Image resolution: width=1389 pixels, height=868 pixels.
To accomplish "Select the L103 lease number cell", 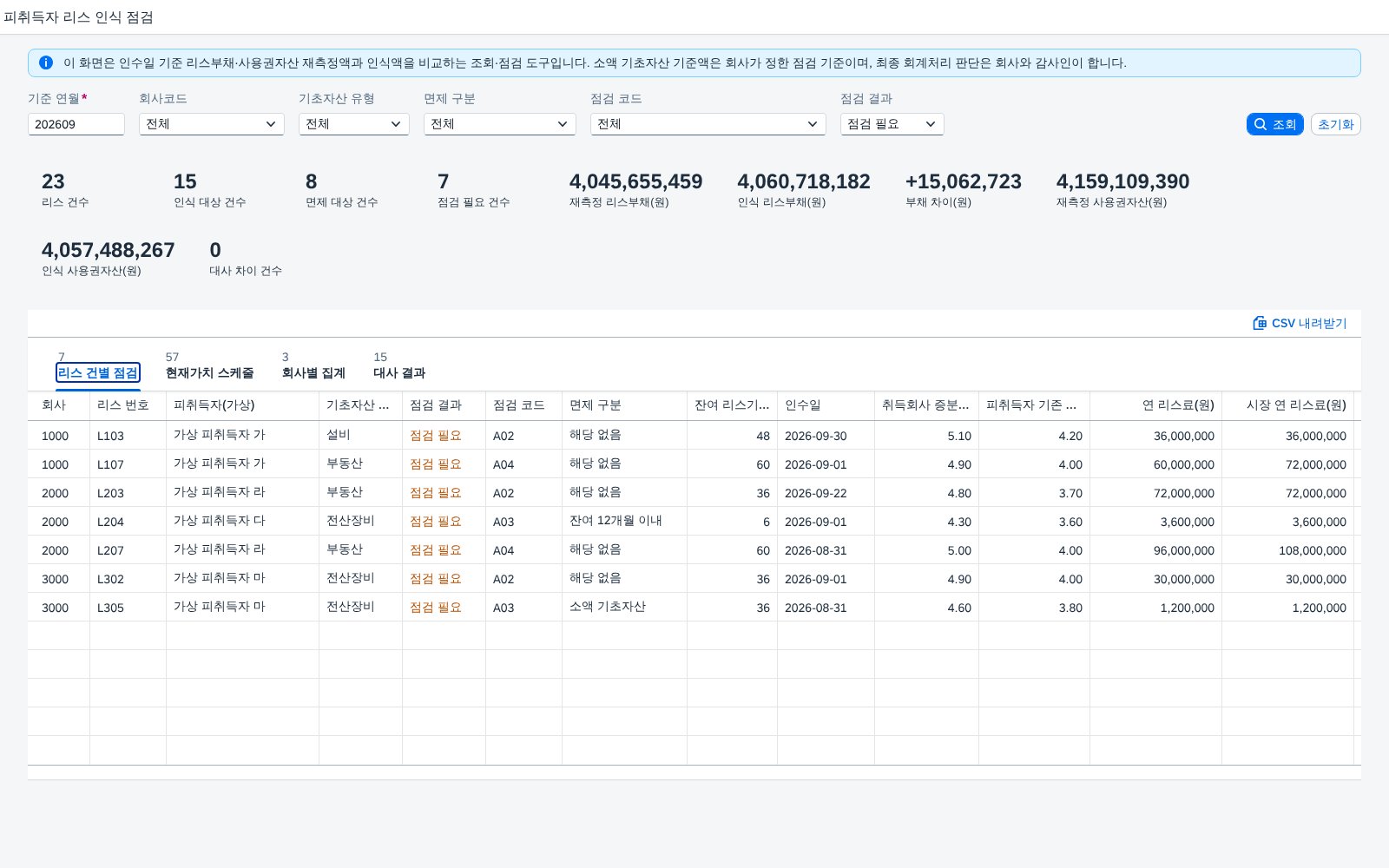I will (x=128, y=436).
